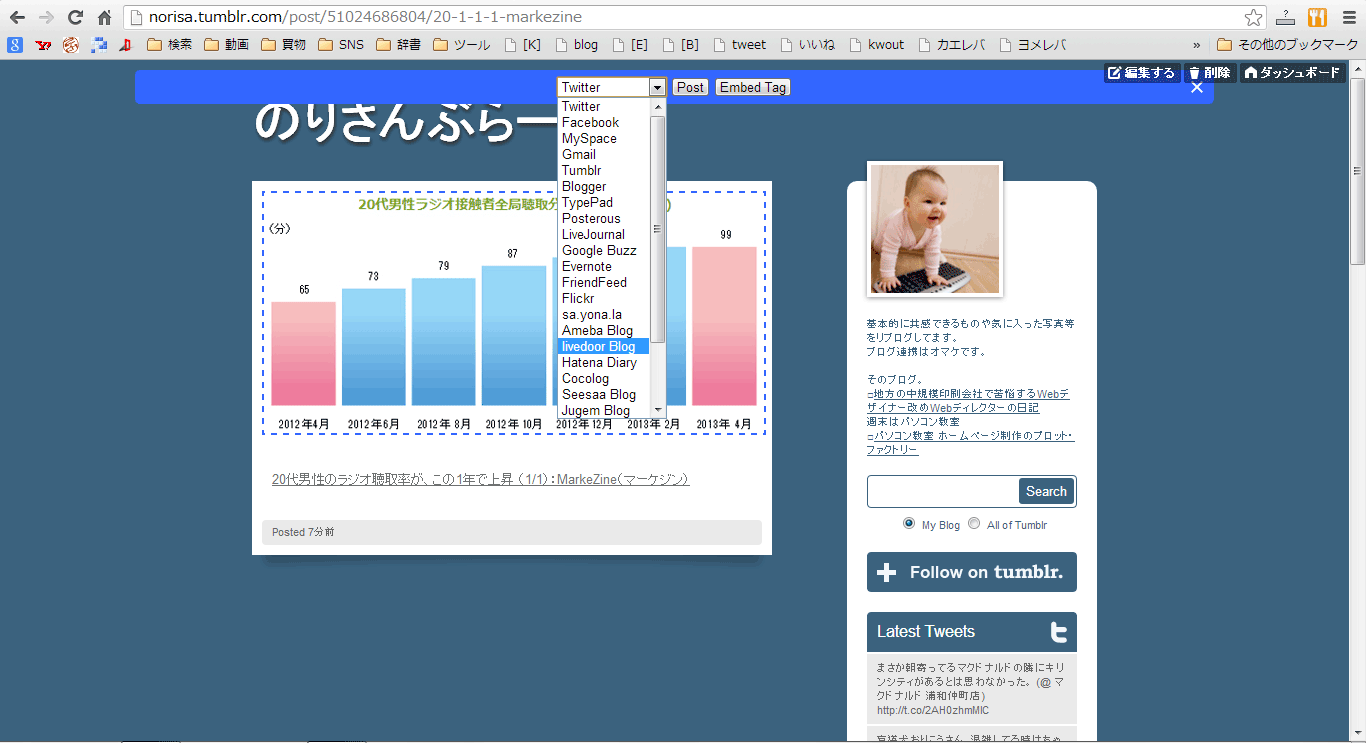Screen dimensions: 1366x743
Task: Open the ツール bookmark folder
Action: click(461, 44)
